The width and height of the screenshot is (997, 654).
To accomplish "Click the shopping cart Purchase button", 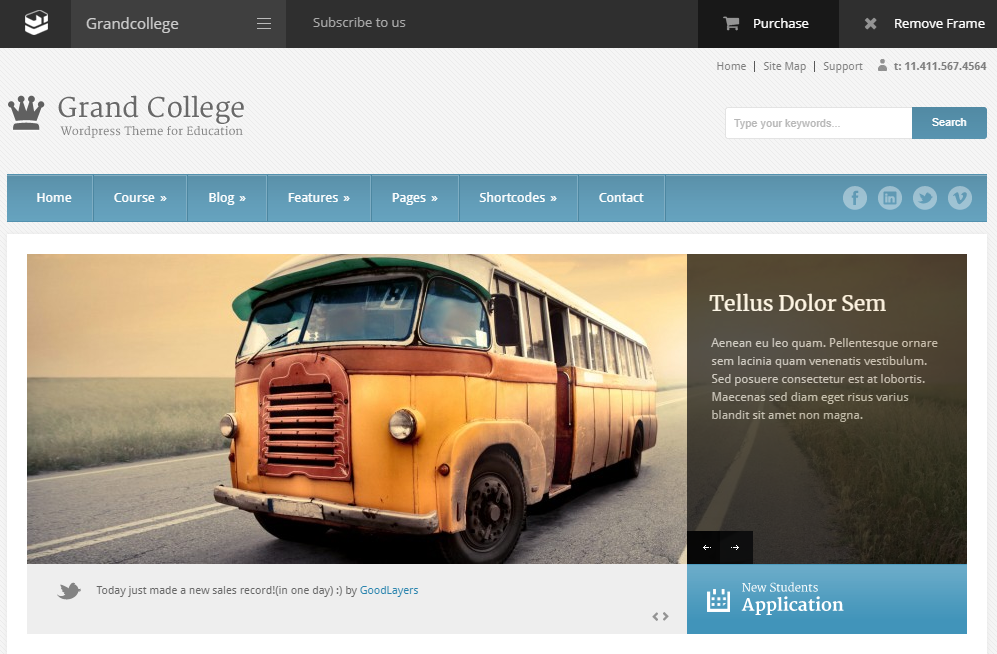I will 768,24.
